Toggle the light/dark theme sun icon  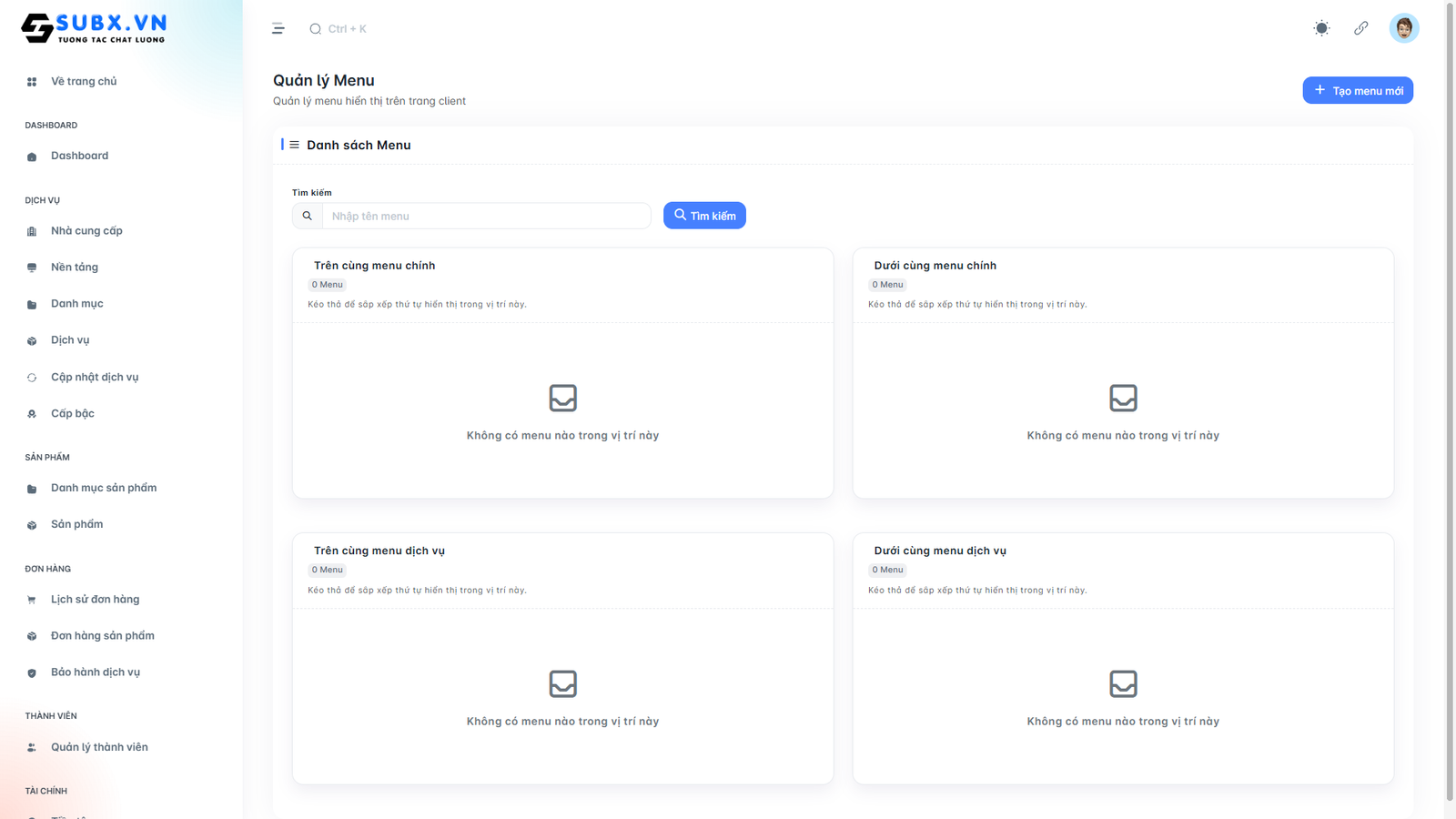pos(1321,28)
